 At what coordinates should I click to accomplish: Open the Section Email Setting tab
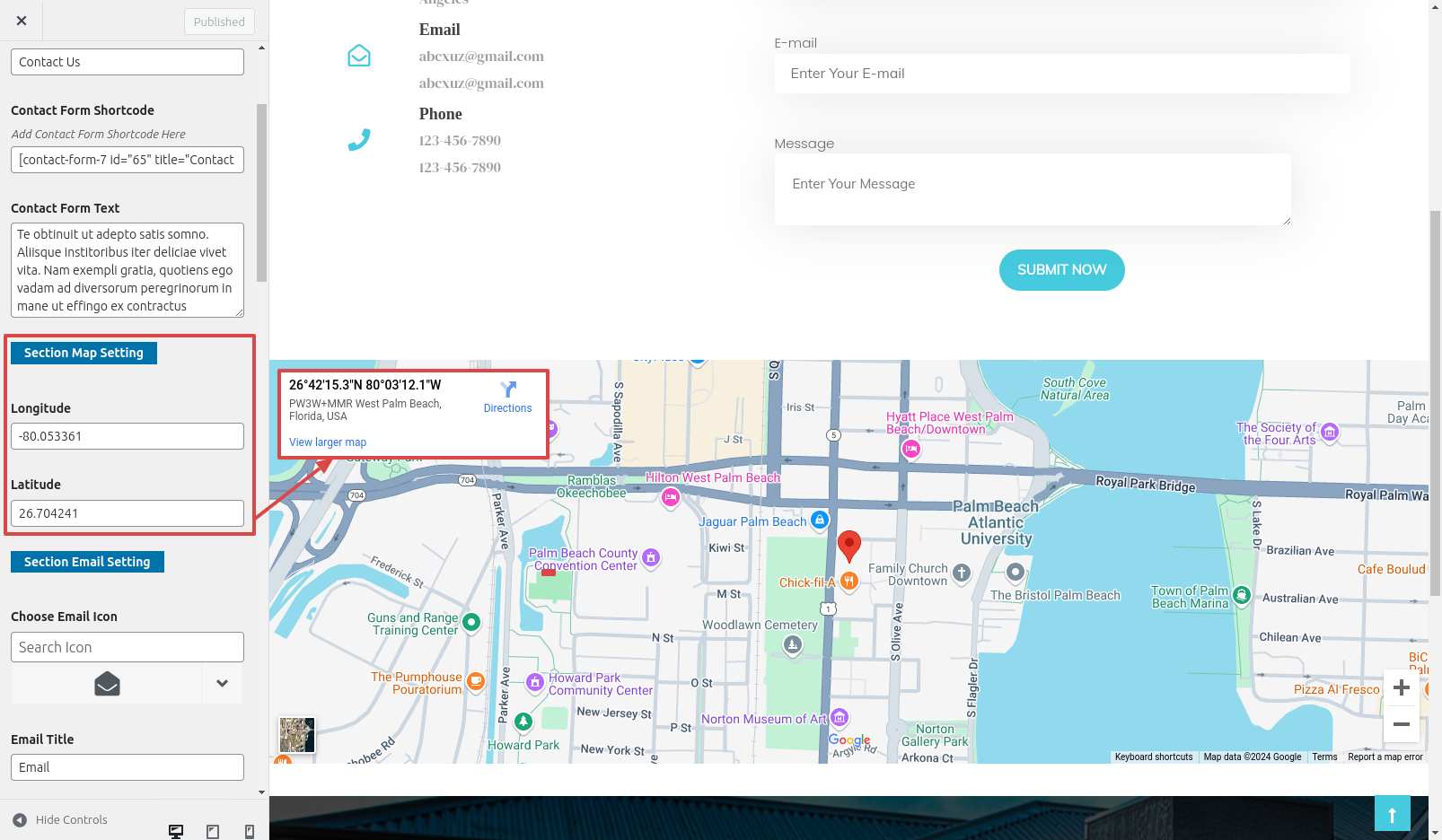pos(87,562)
